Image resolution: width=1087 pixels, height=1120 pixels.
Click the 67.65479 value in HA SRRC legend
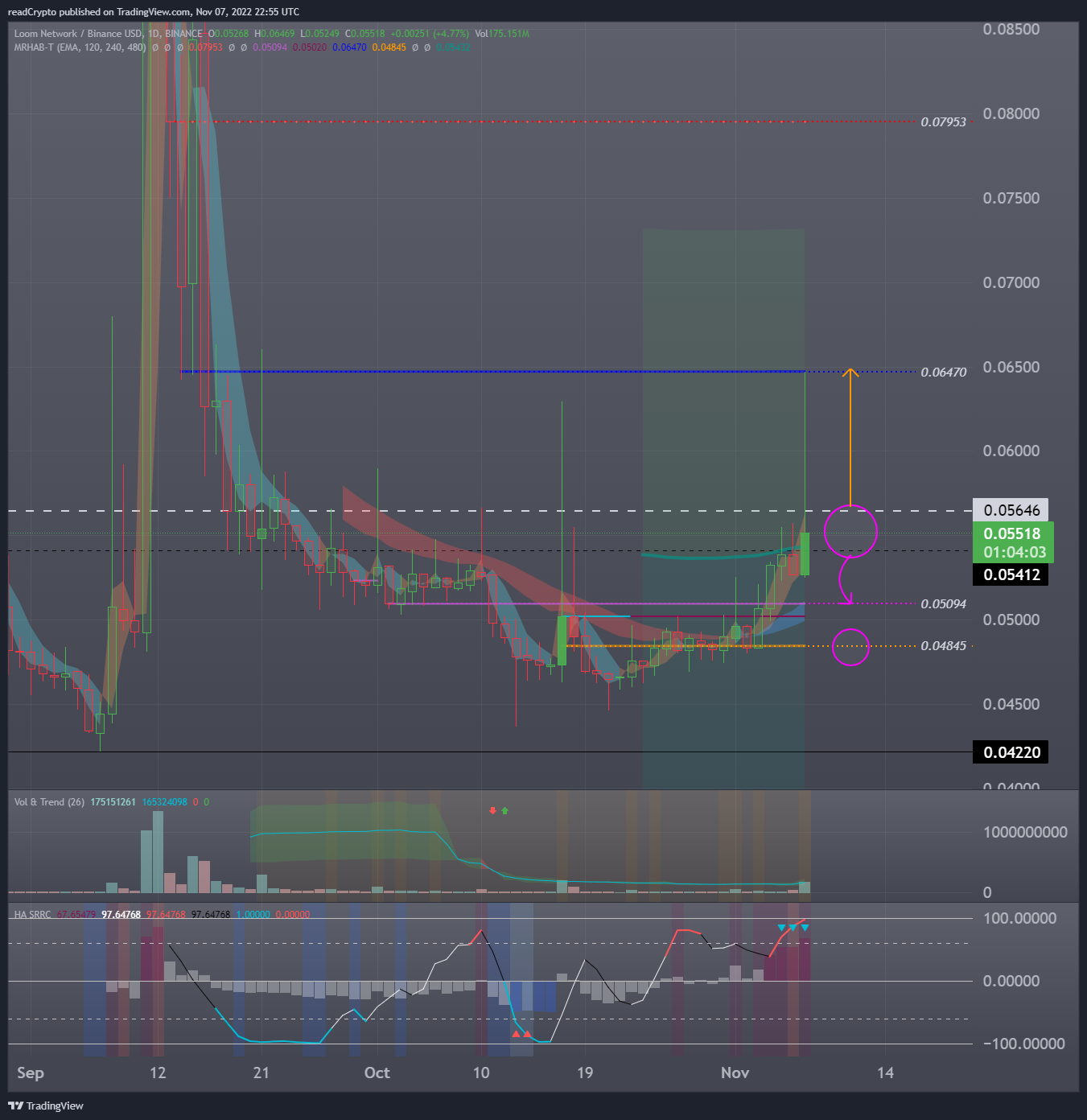coord(76,915)
